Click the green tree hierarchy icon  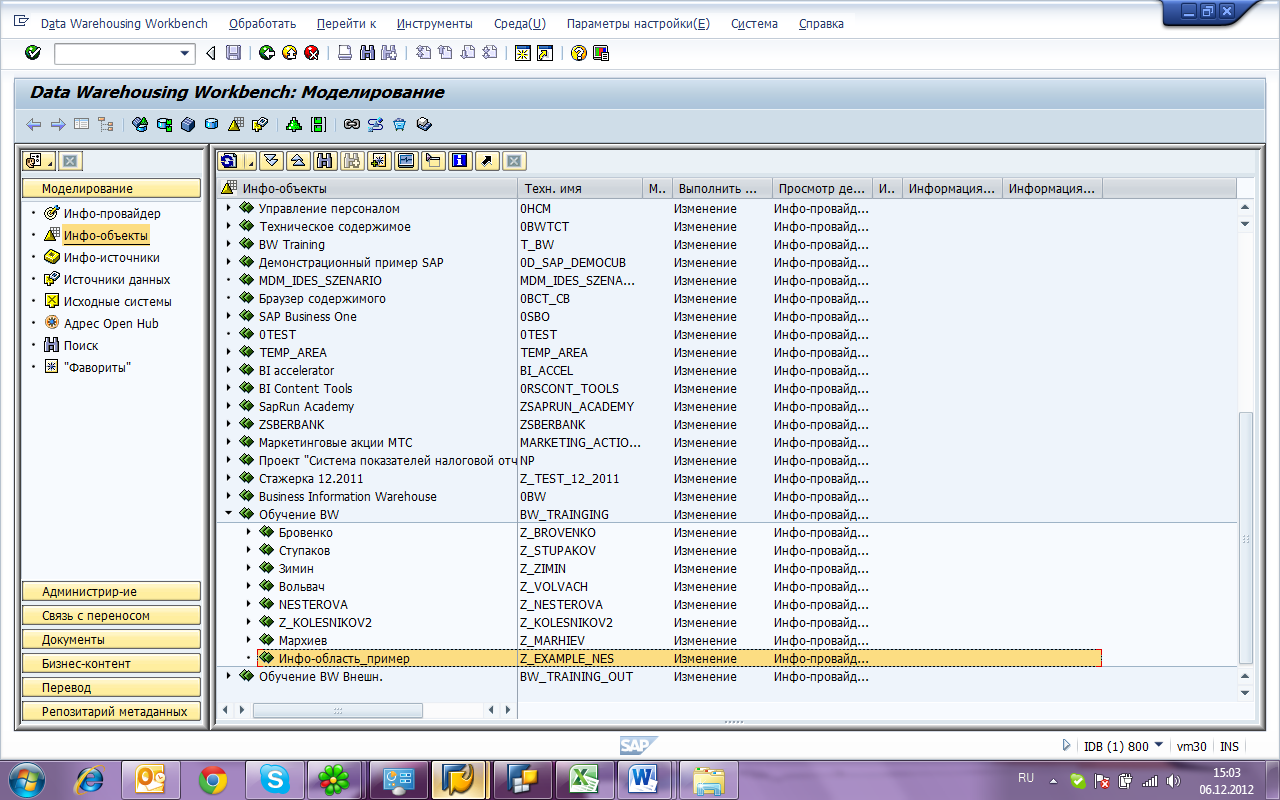293,125
